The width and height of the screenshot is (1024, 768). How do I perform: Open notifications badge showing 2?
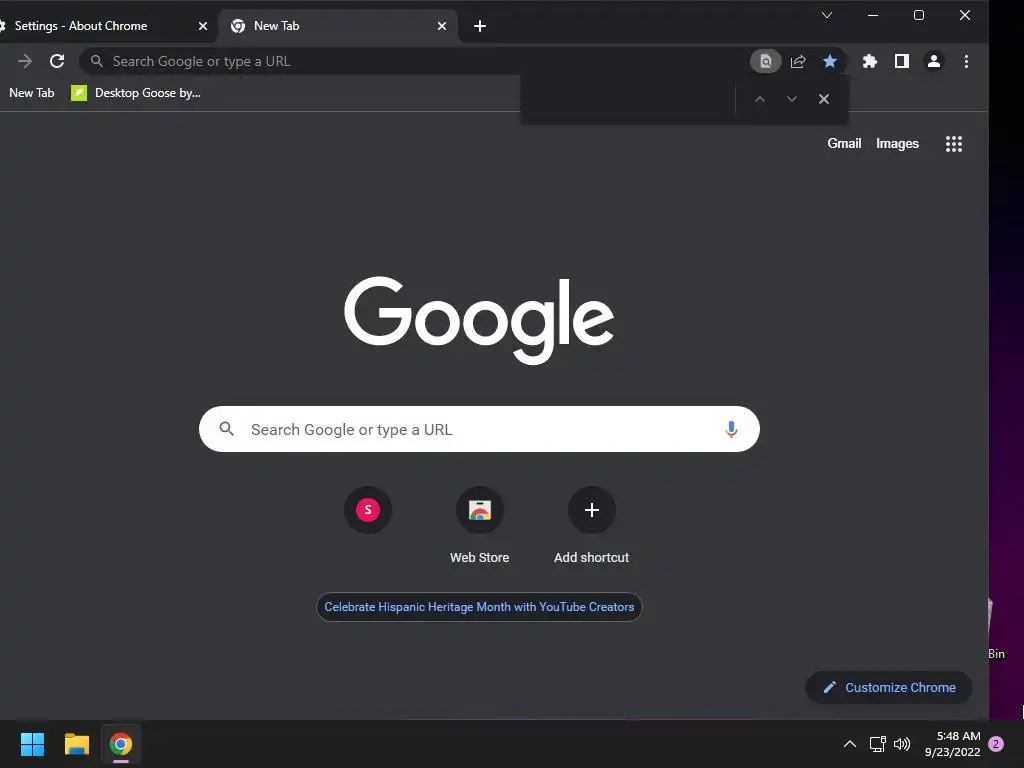(x=996, y=744)
